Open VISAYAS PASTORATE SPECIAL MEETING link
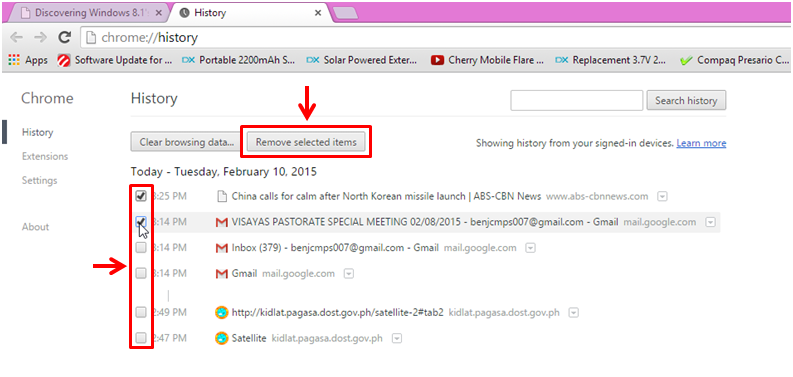Viewport: 793px width, 377px height. [x=425, y=222]
